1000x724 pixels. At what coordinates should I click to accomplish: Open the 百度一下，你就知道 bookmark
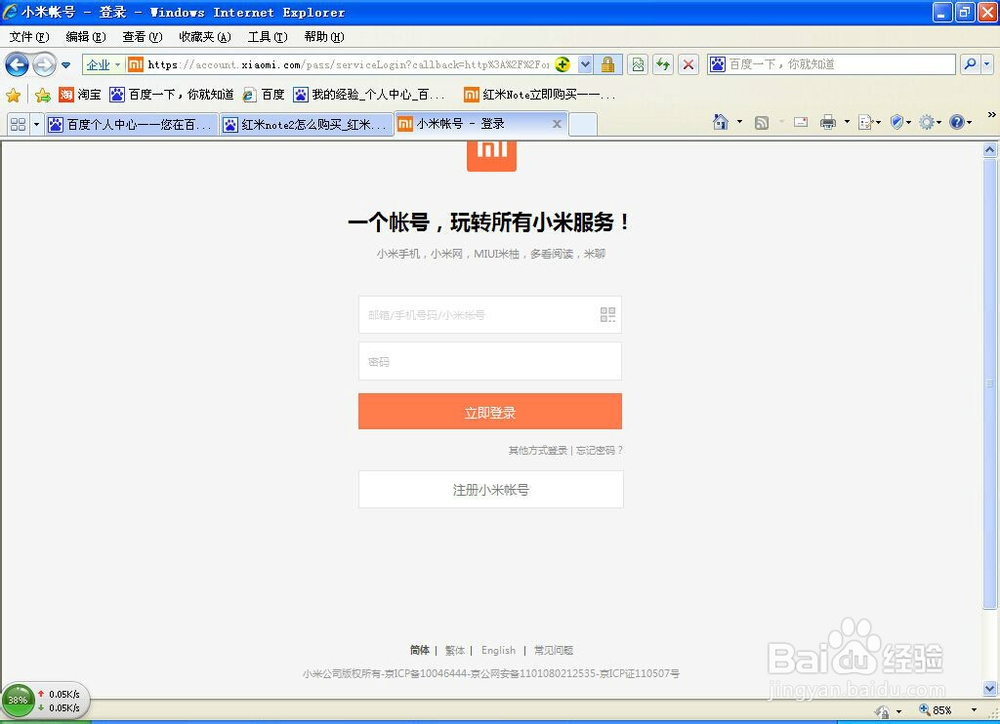point(172,95)
